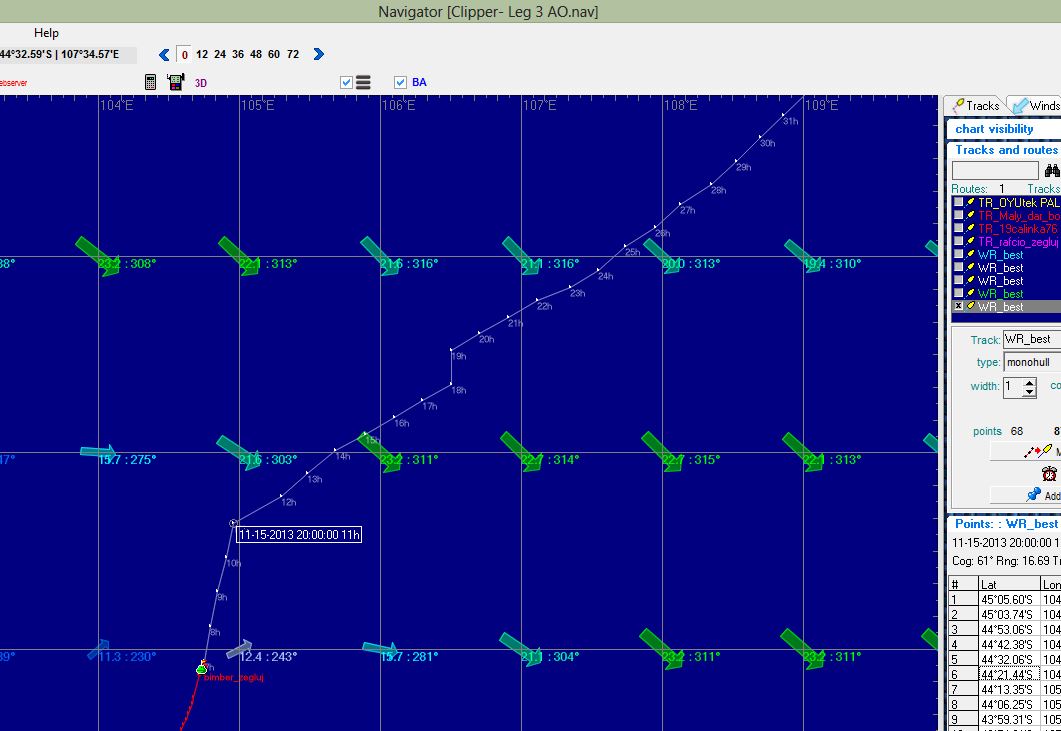Screen dimensions: 1061x731
Task: Toggle checkbox beside the three-line icon
Action: point(346,83)
